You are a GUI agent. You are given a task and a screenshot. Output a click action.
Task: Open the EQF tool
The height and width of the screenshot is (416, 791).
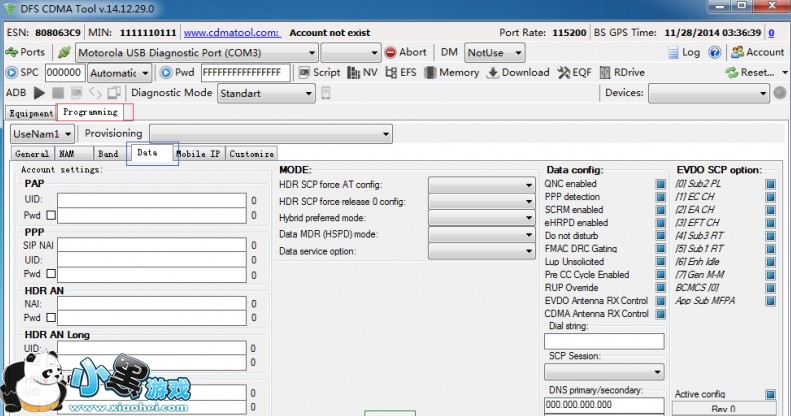click(x=574, y=73)
